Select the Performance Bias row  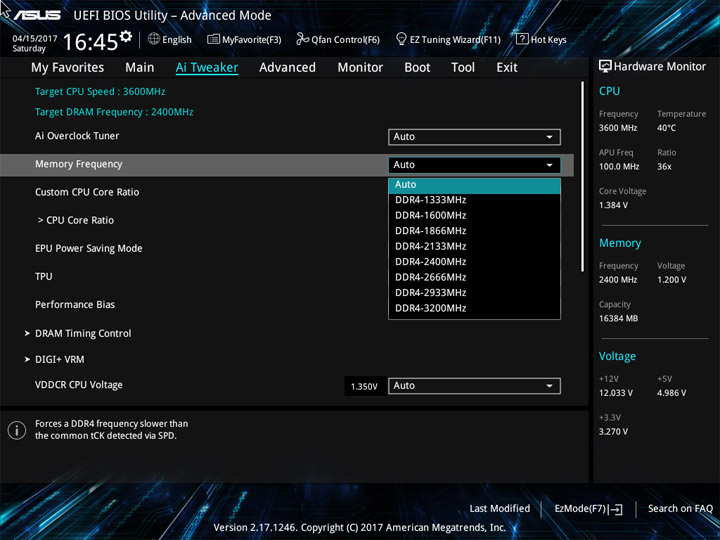click(287, 304)
